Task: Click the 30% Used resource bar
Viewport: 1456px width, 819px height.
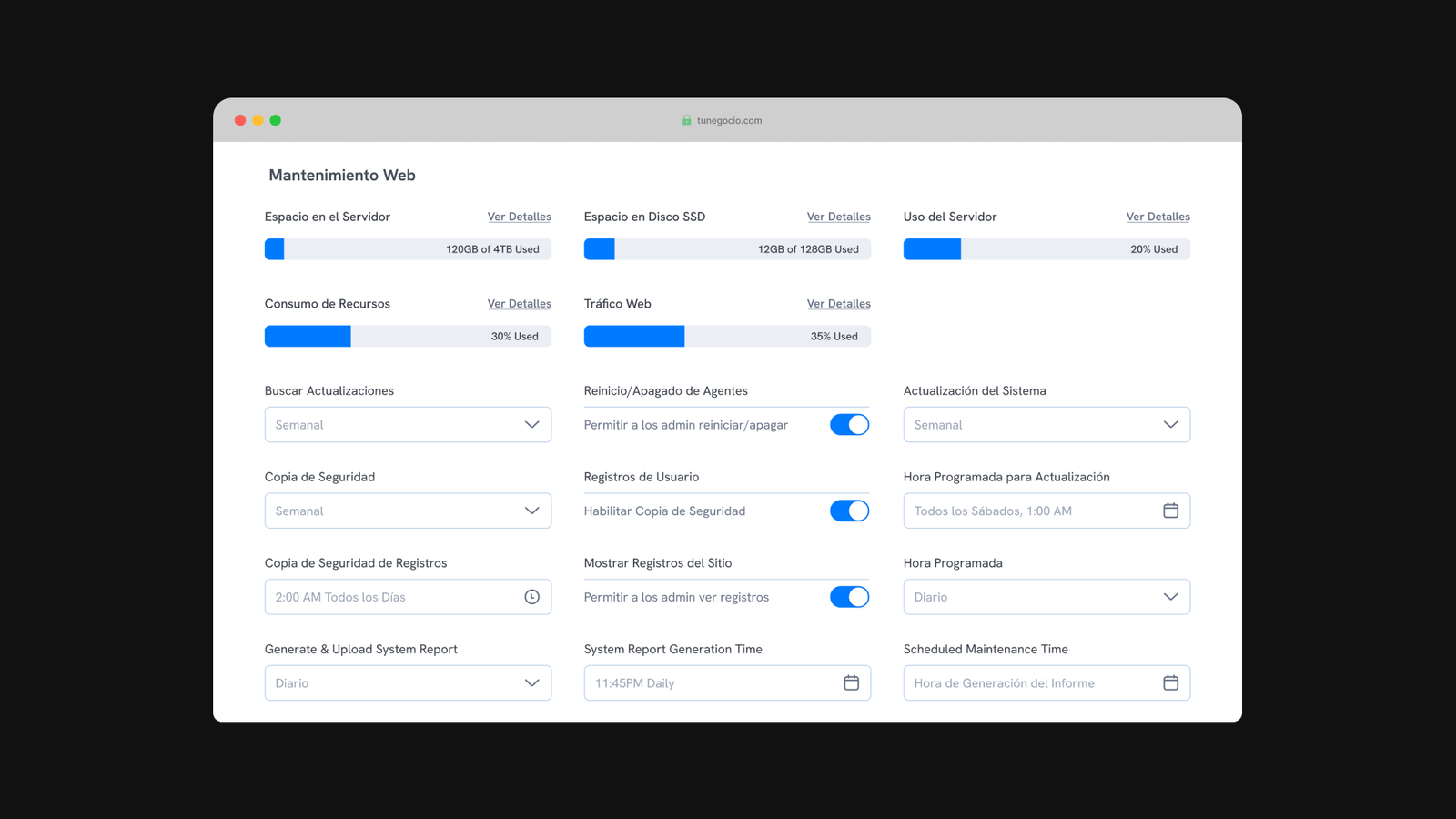Action: click(408, 337)
